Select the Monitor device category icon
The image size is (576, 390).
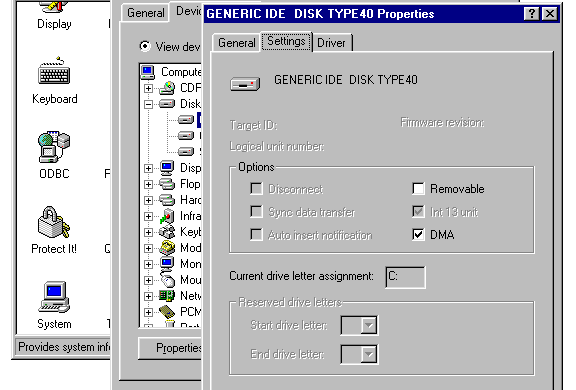167,264
